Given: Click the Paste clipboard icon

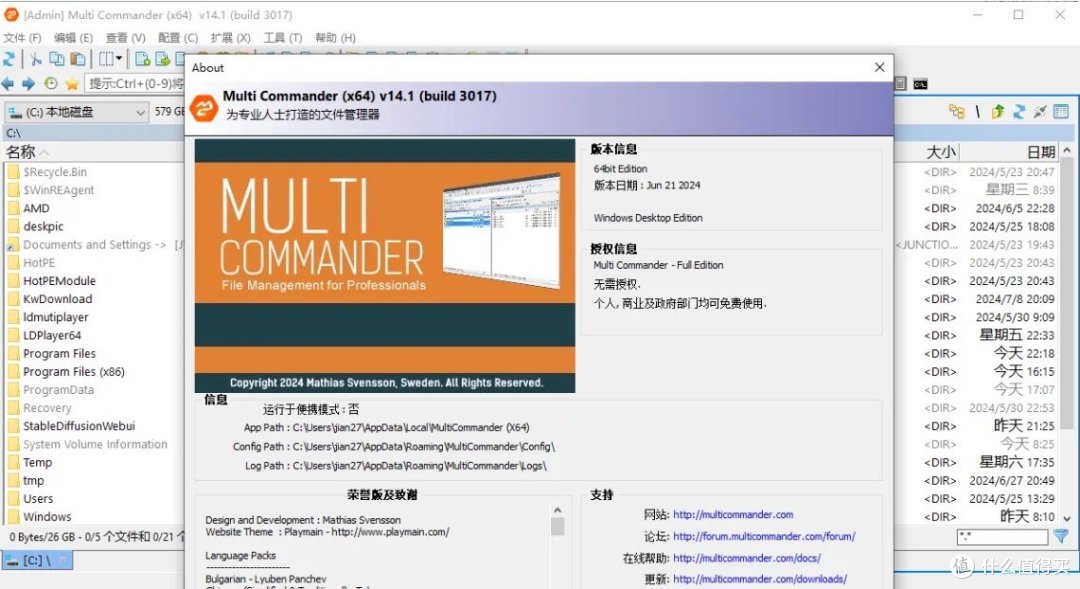Looking at the screenshot, I should click(78, 59).
